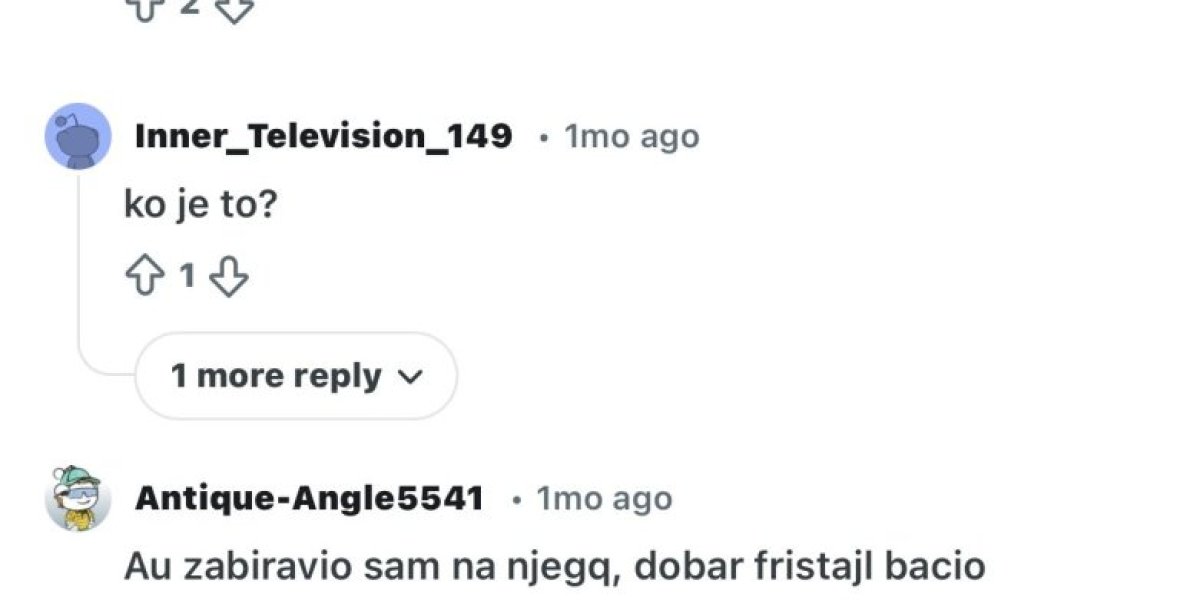Image resolution: width=1200 pixels, height=600 pixels.
Task: Open the "1mo ago" permalink for Inner_Television_149
Action: pos(632,136)
